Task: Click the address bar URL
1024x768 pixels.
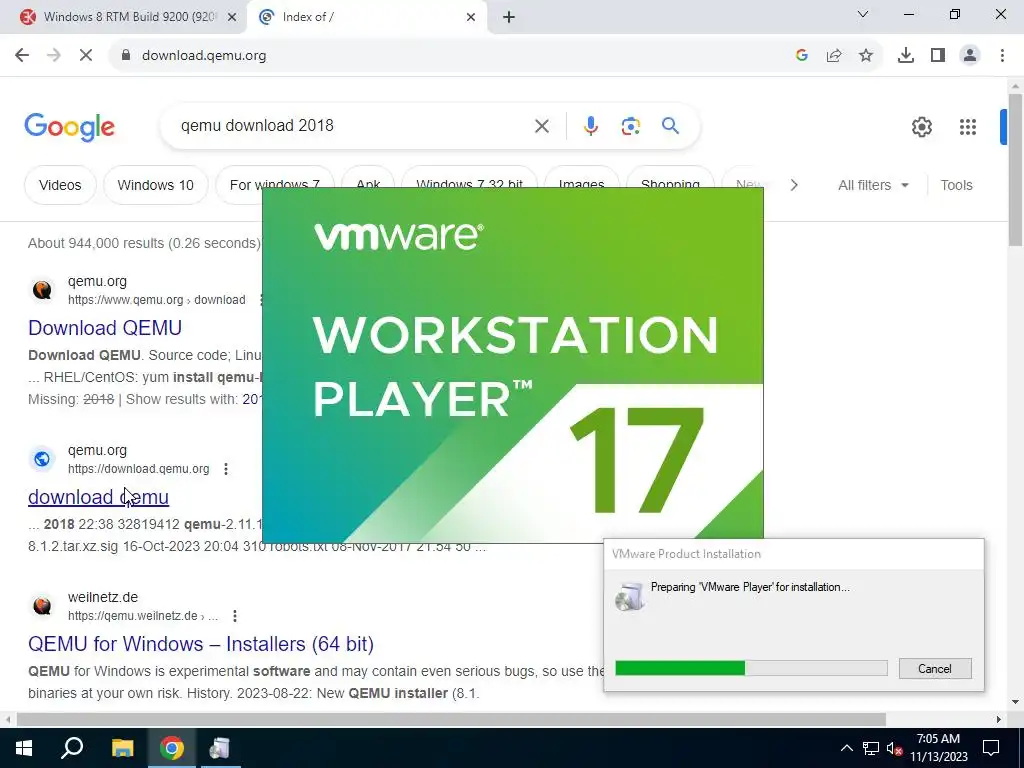Action: coord(204,56)
